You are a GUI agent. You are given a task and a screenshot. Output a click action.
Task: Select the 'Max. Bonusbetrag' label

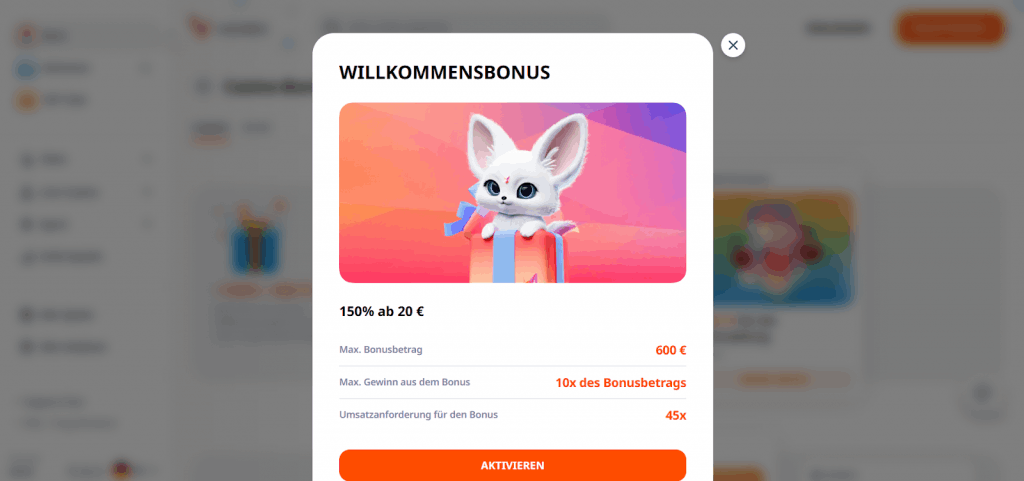click(x=381, y=349)
